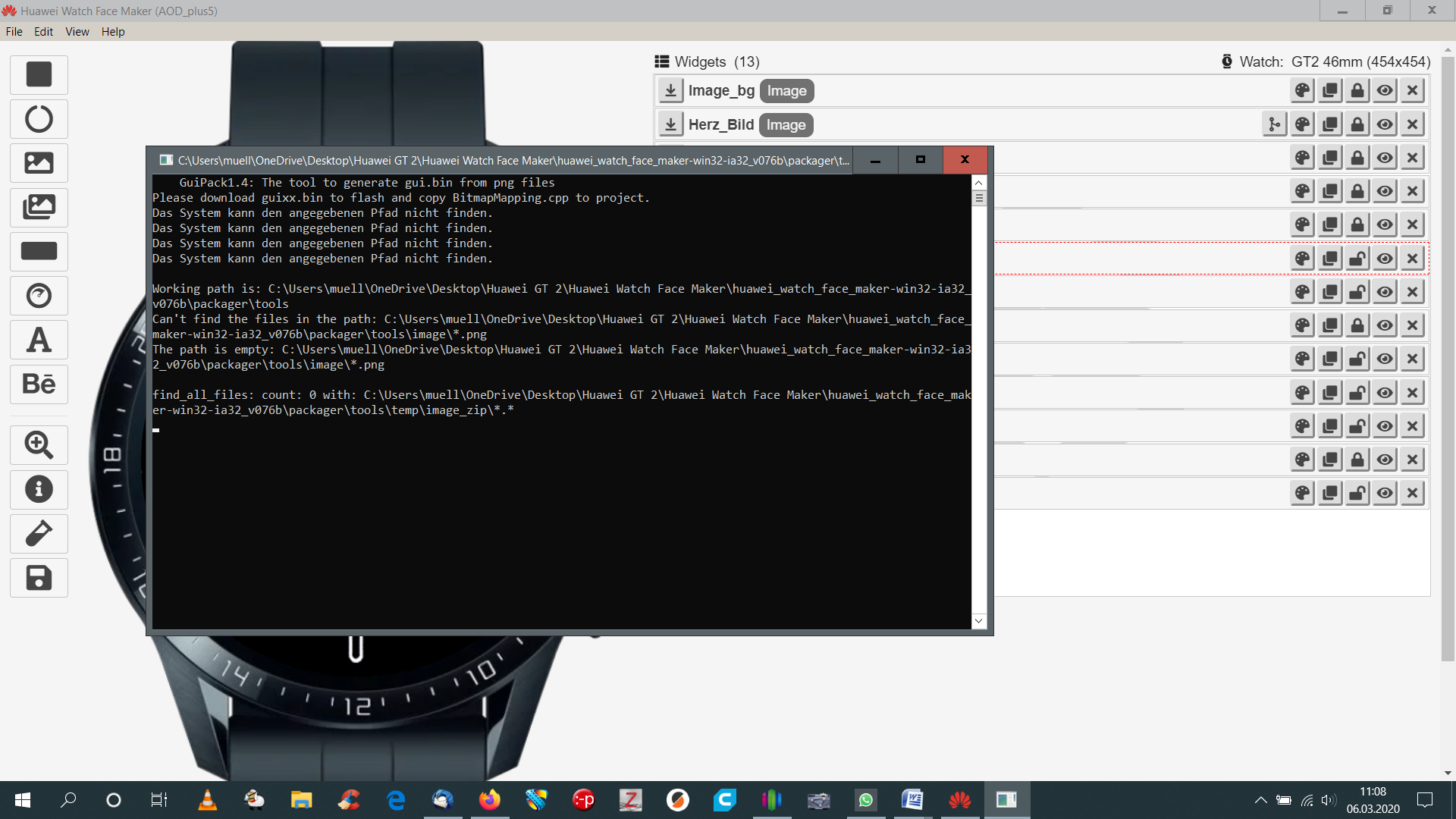
Task: Add a single image widget
Action: (x=39, y=163)
